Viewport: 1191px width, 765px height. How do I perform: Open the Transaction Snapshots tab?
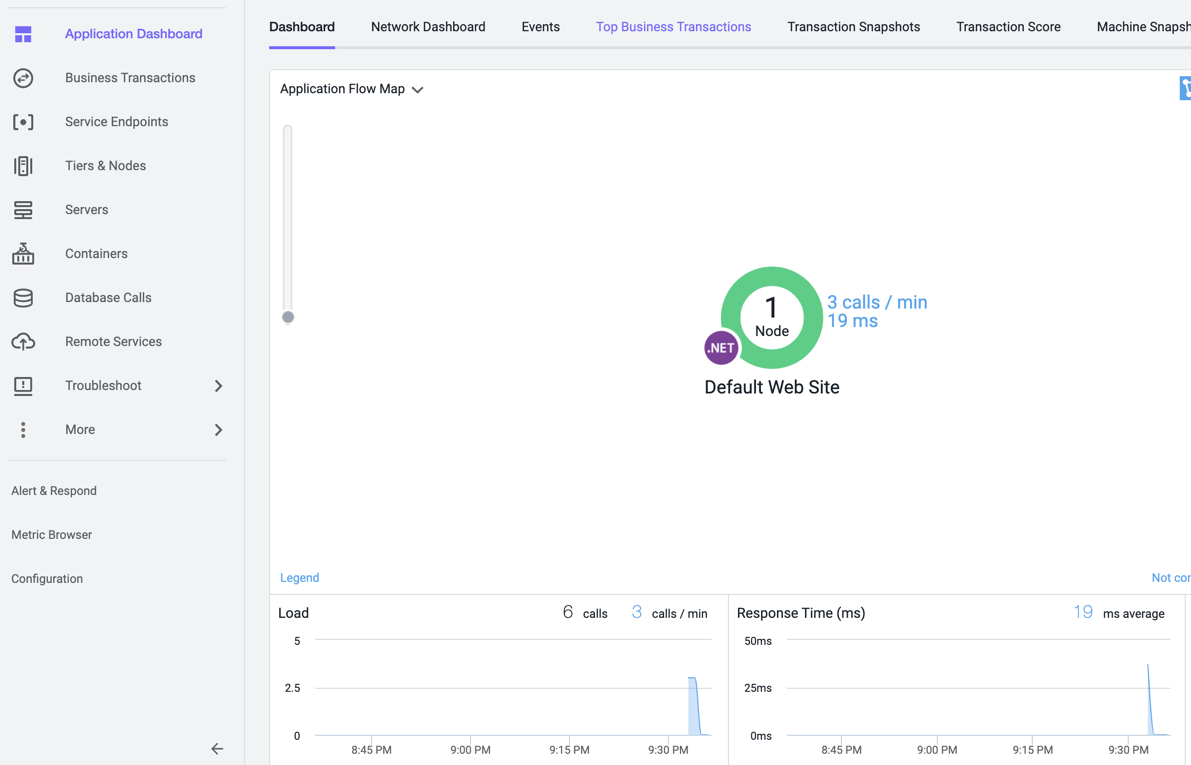pyautogui.click(x=853, y=27)
